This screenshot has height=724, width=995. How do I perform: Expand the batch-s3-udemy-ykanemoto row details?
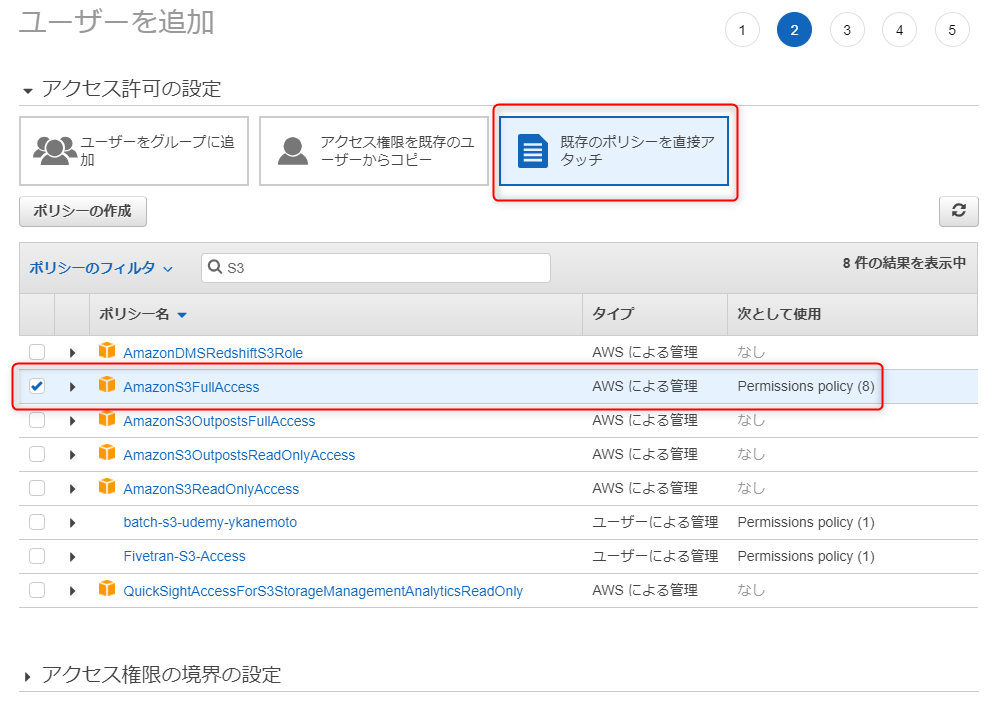point(72,523)
